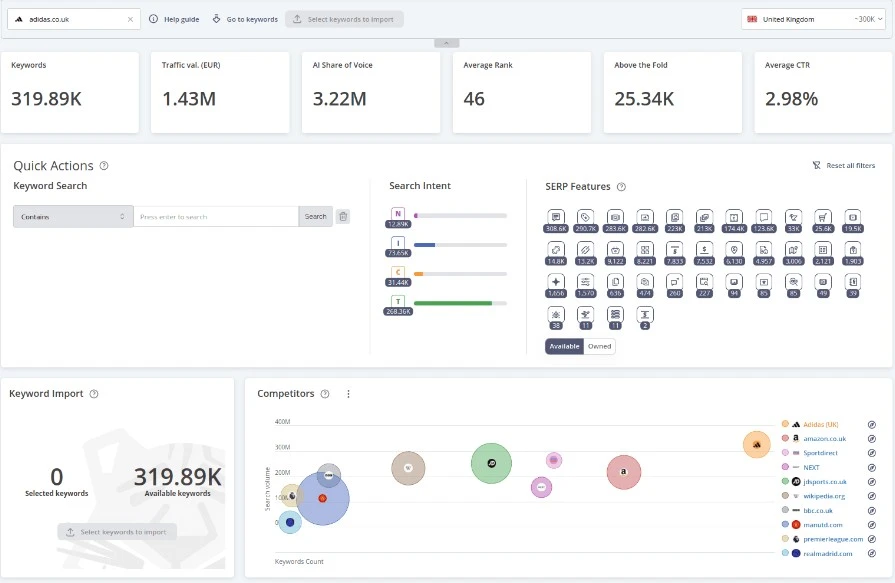Open the Competitors three-dot options menu
This screenshot has height=583, width=895.
point(348,393)
